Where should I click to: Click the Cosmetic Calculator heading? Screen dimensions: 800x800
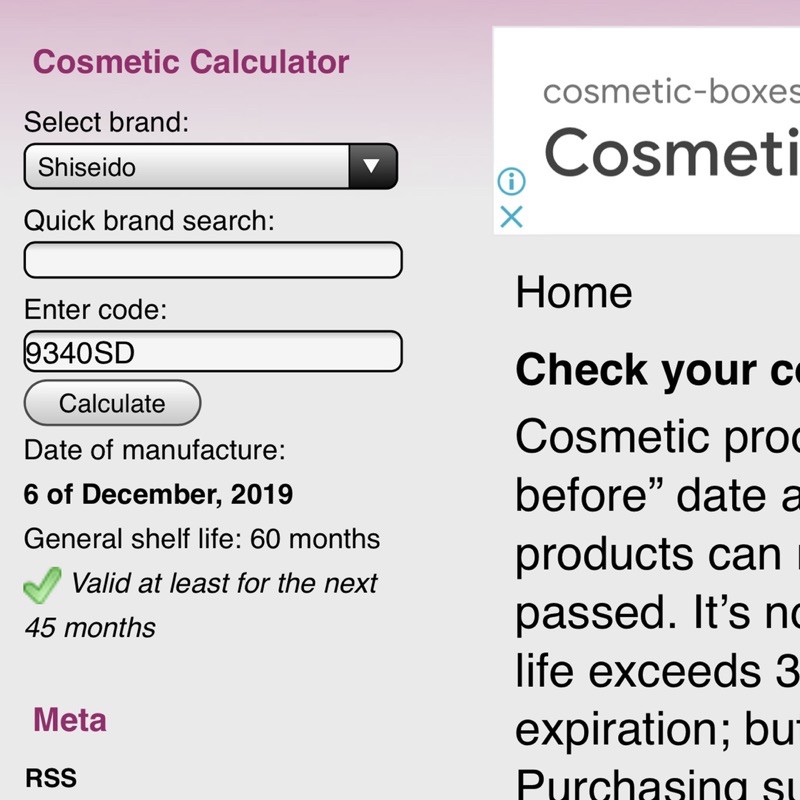191,62
